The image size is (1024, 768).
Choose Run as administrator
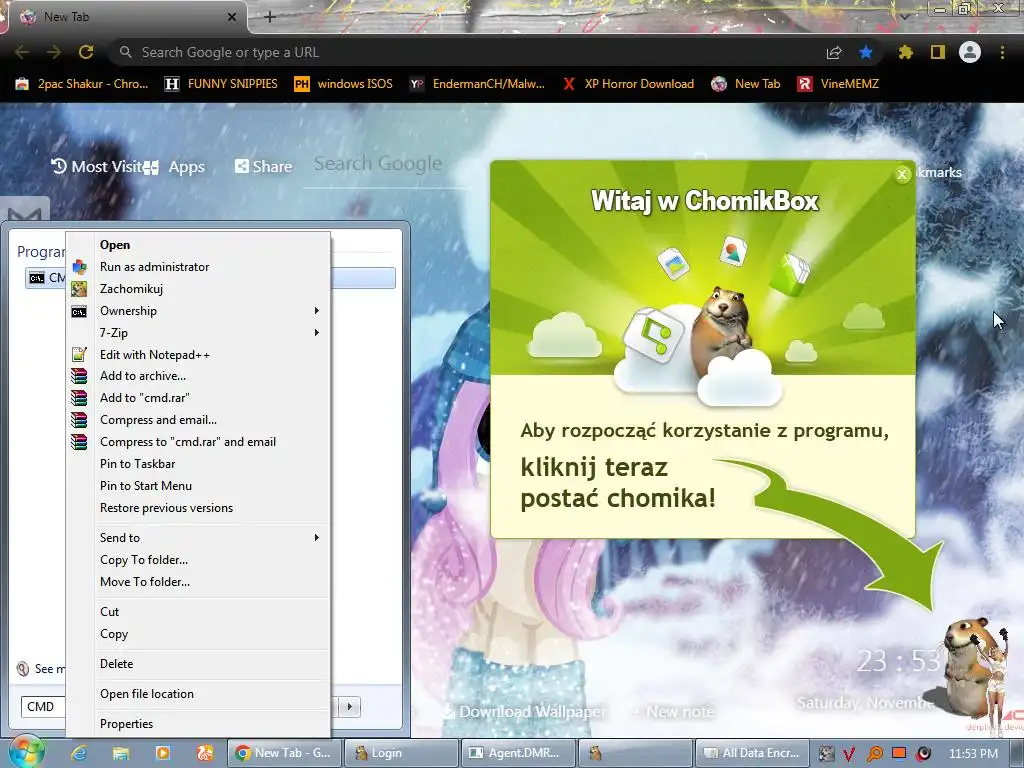click(x=199, y=266)
